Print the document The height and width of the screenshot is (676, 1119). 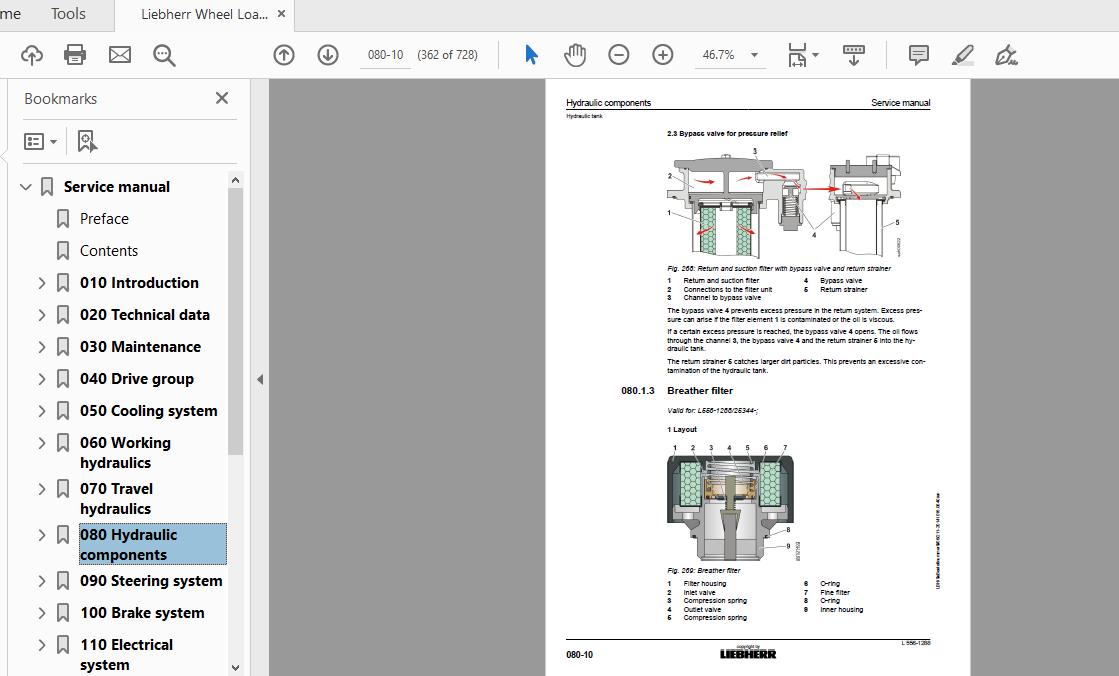[75, 55]
